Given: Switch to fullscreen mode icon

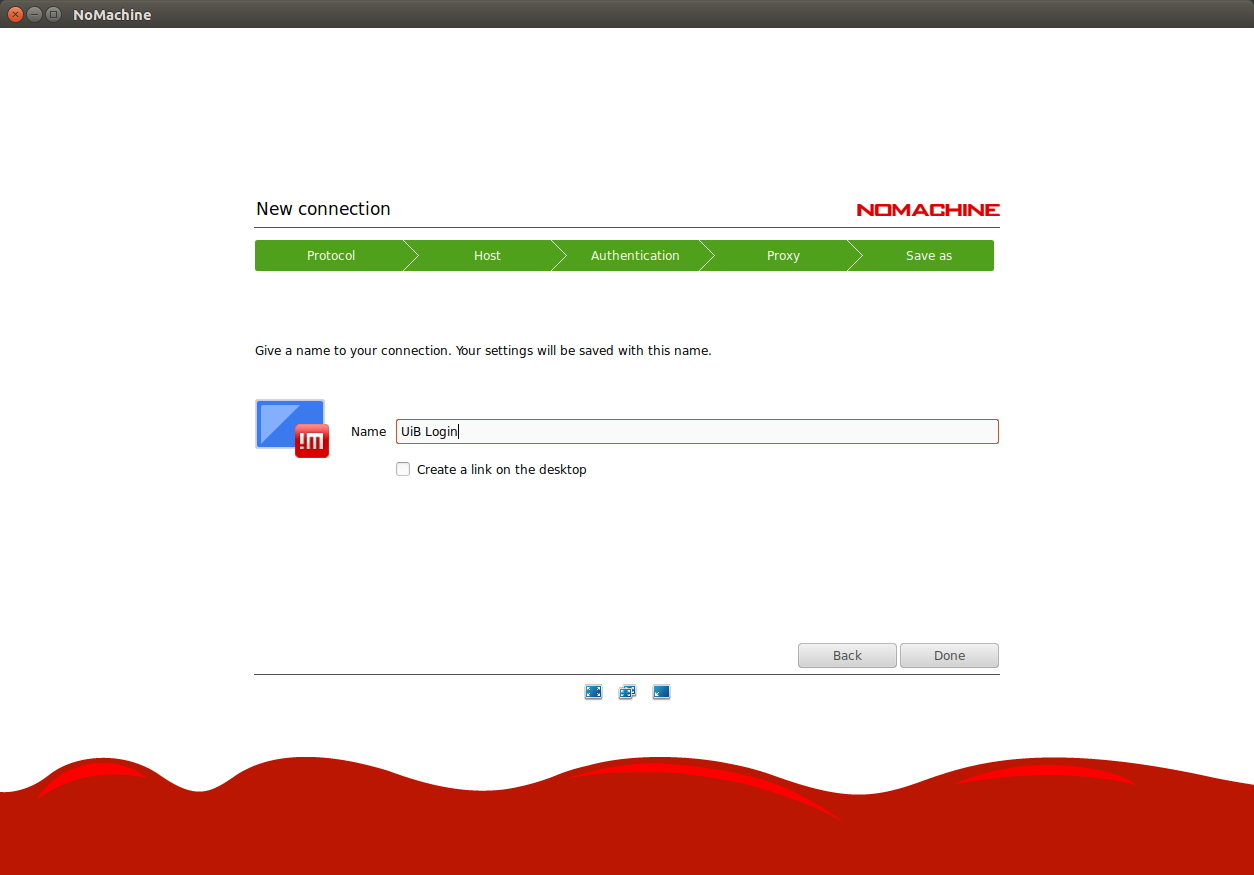Looking at the screenshot, I should coord(593,692).
